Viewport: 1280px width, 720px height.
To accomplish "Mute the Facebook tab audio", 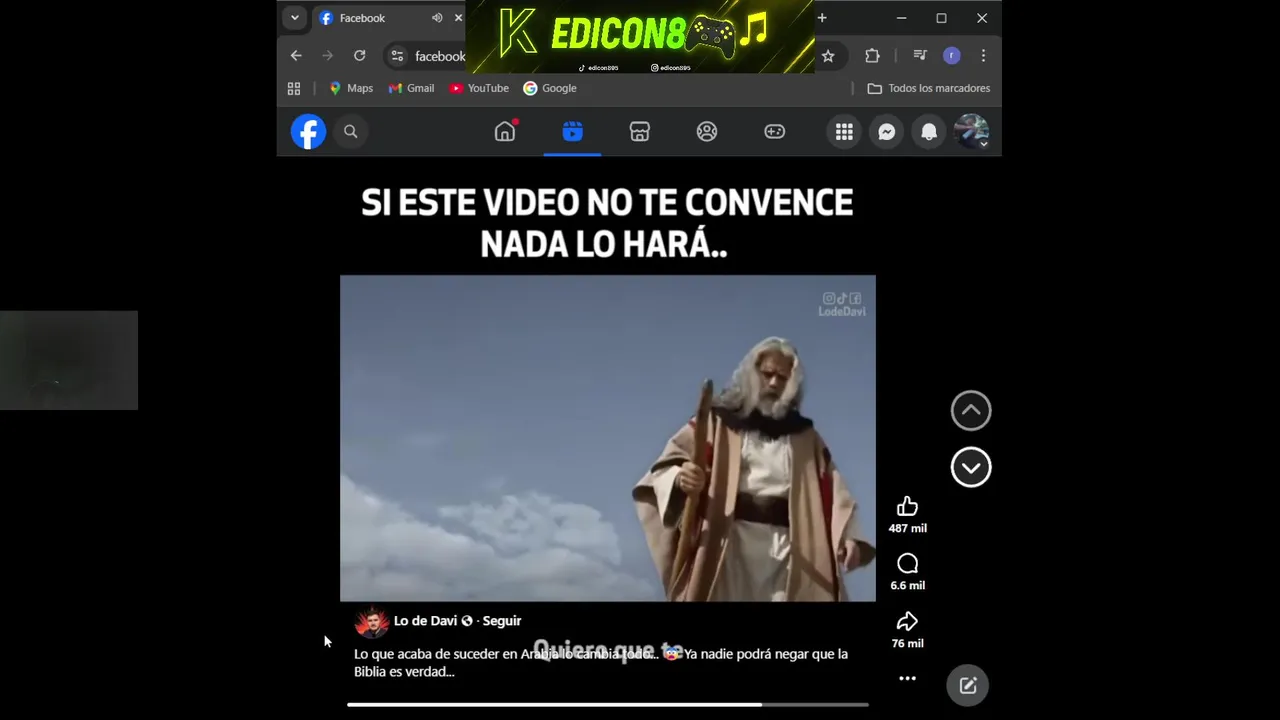I will [437, 18].
